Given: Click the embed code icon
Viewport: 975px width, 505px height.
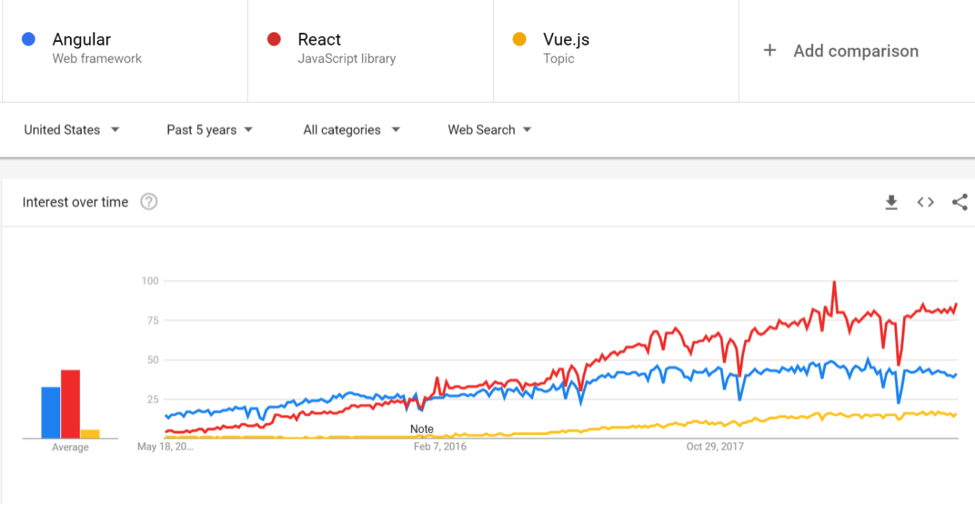Looking at the screenshot, I should [925, 203].
